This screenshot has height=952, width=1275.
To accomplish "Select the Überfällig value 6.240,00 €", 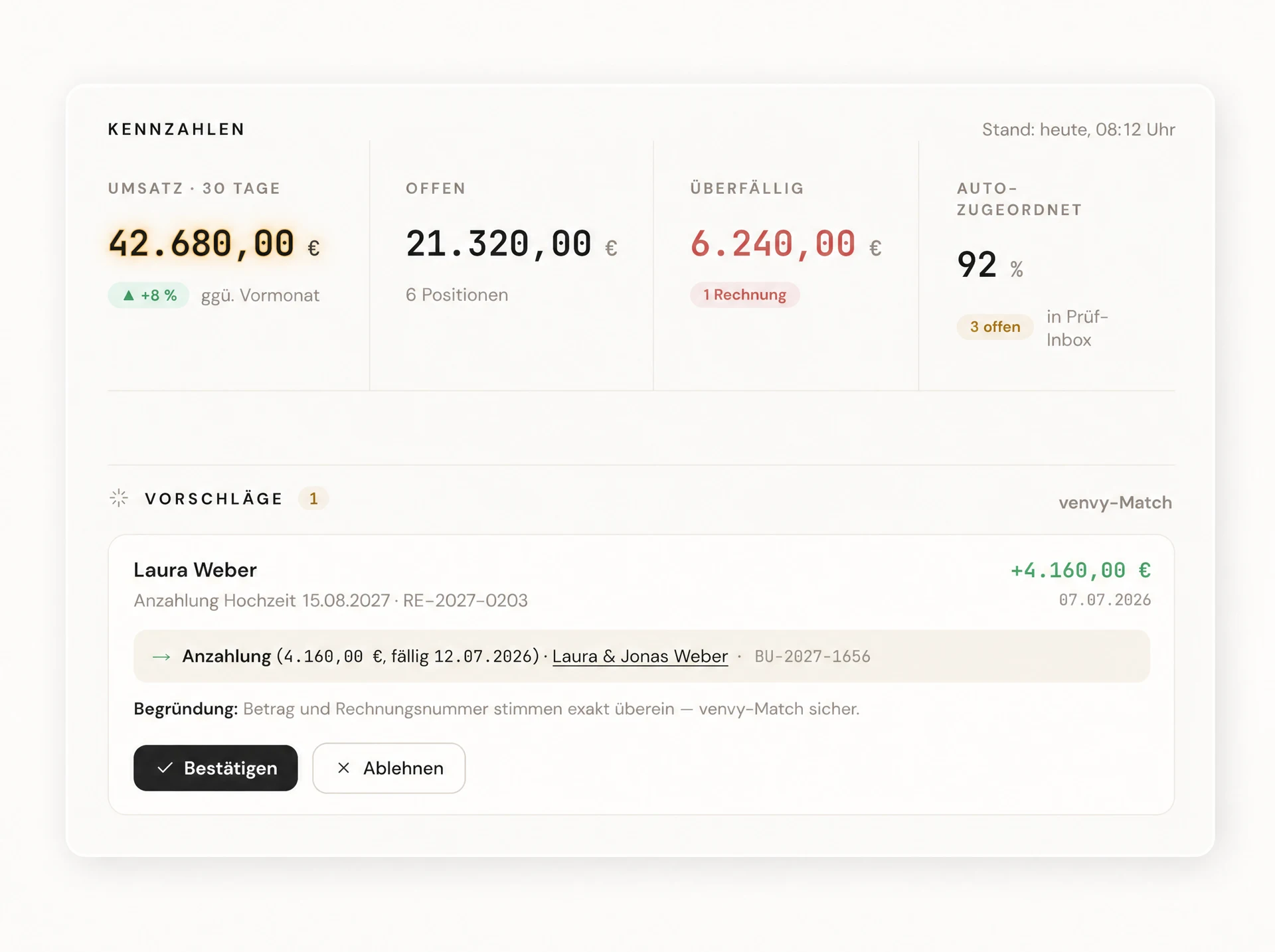I will point(786,244).
